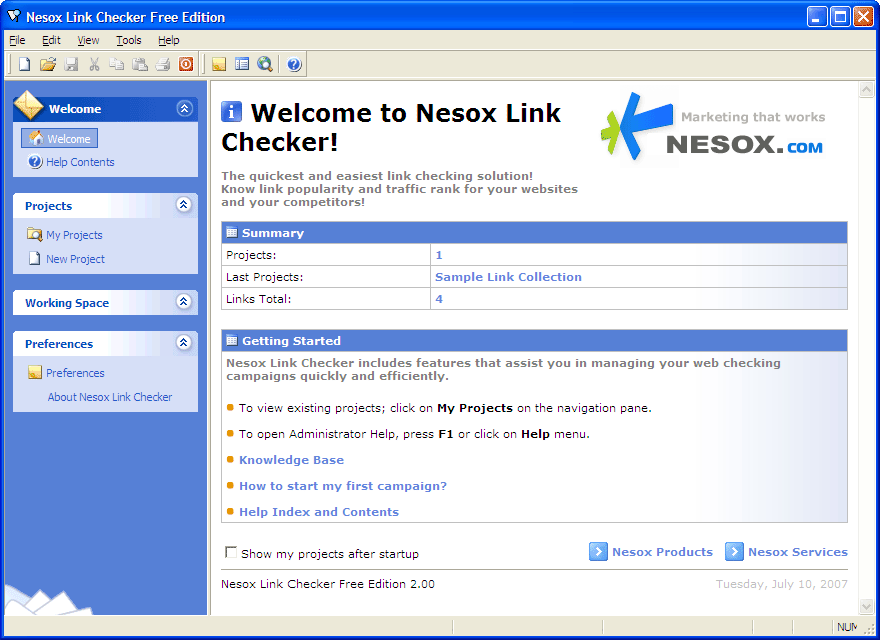
Task: Follow the Knowledge Base link
Action: tap(291, 460)
